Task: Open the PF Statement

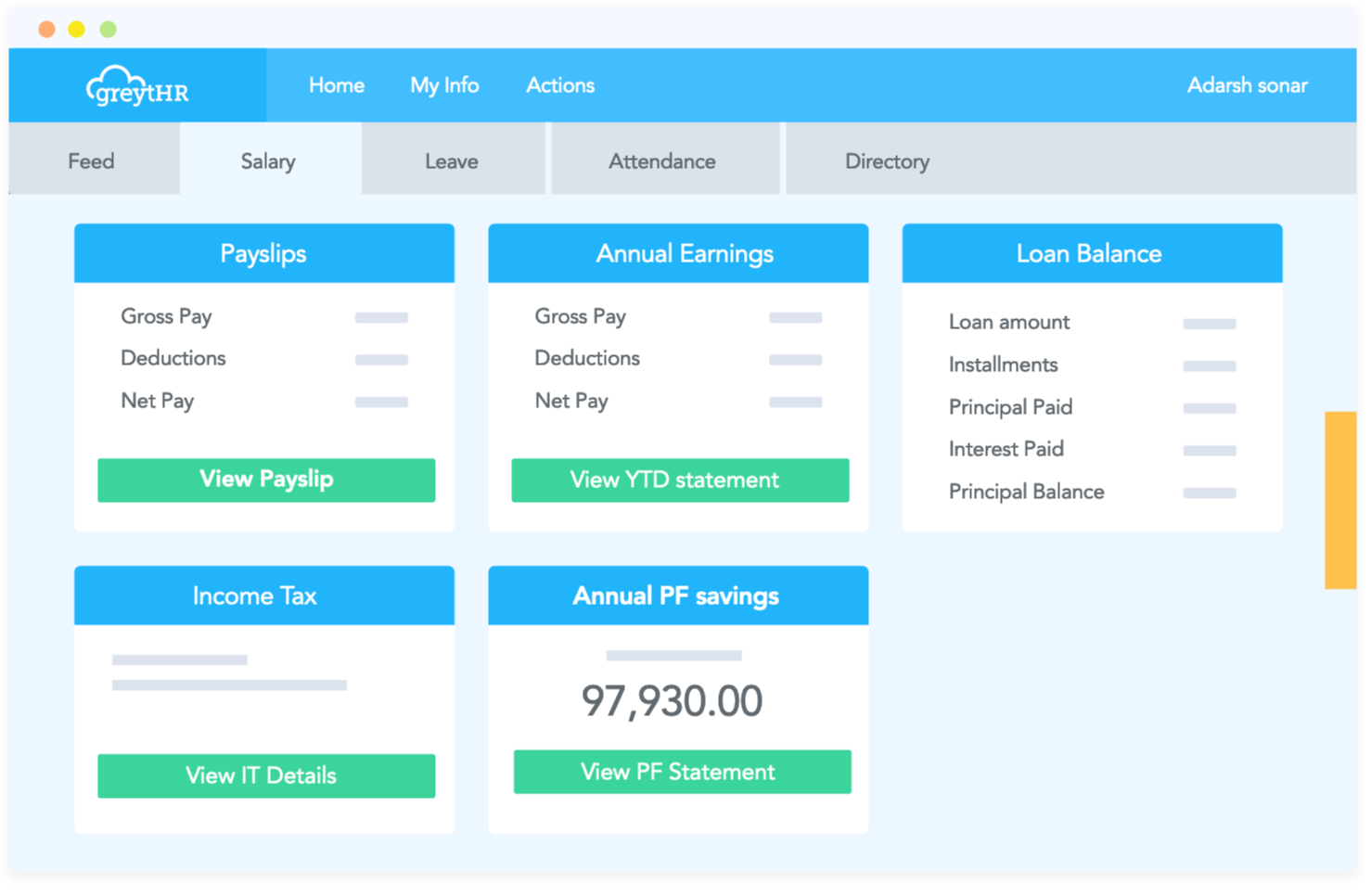Action: (x=682, y=772)
